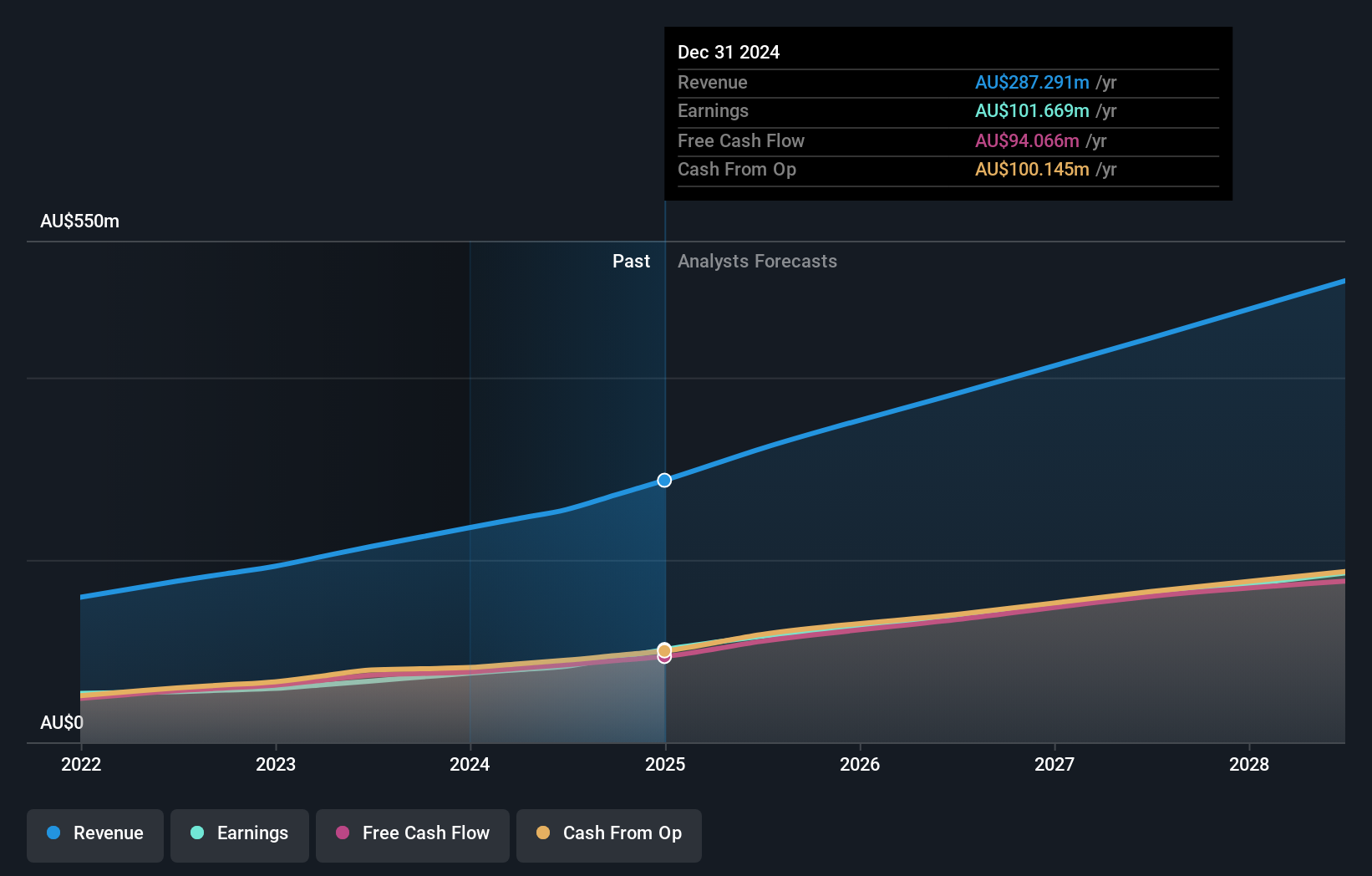Click the orange Cash From Op legend dot
The image size is (1372, 876).
[543, 833]
